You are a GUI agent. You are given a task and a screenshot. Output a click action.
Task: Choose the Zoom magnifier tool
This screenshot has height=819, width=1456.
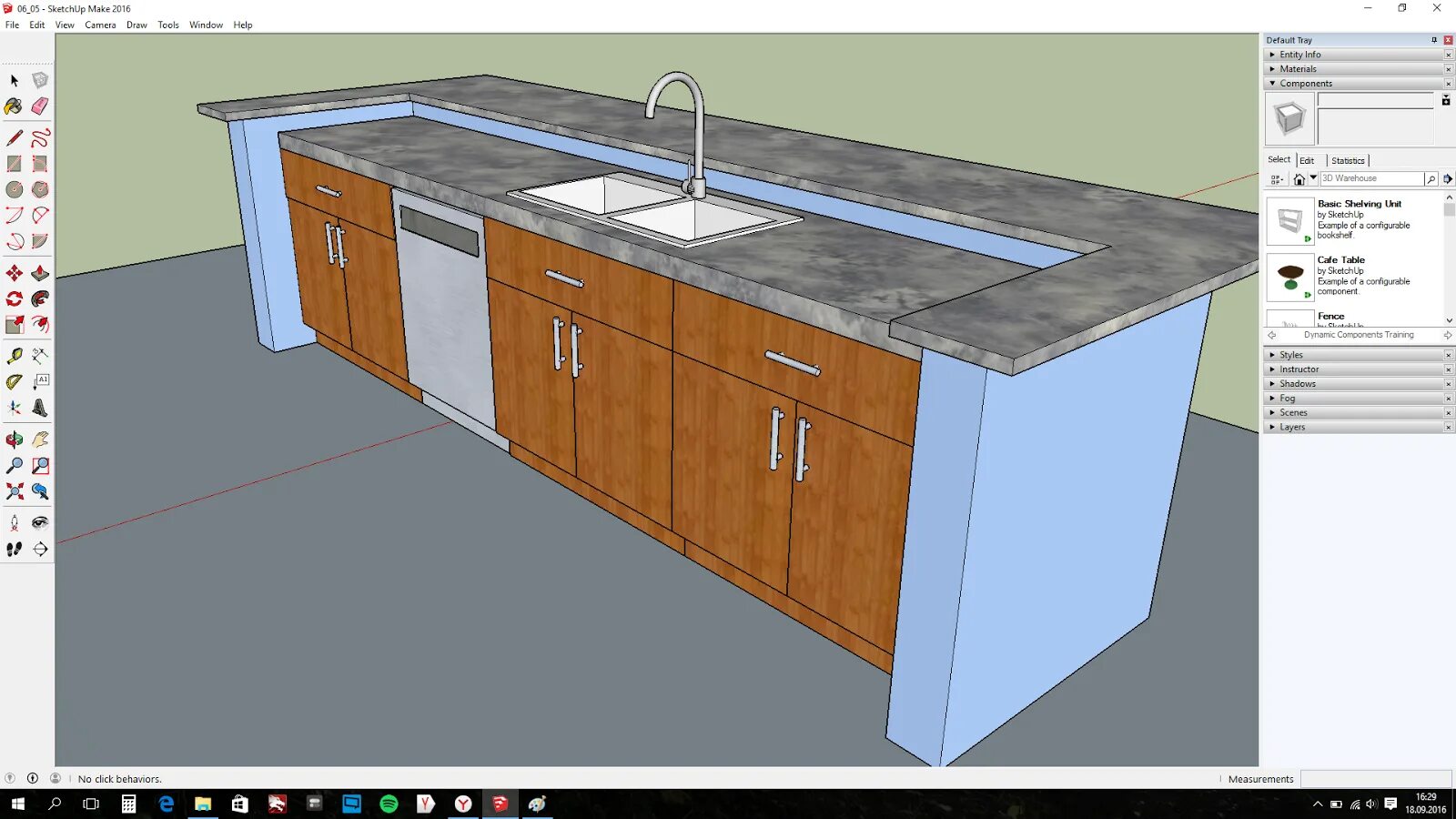click(15, 466)
